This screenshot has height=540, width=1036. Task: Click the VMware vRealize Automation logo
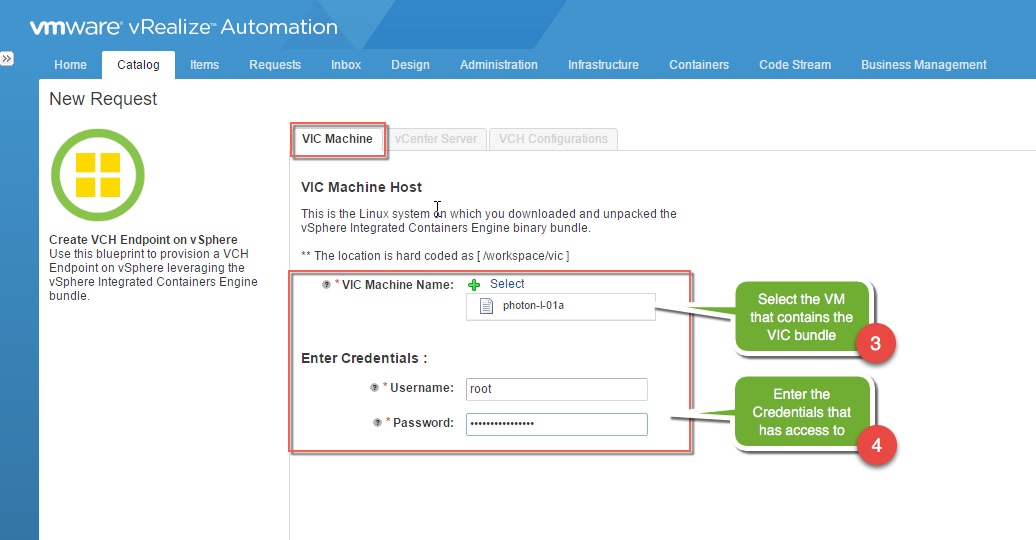pyautogui.click(x=184, y=27)
